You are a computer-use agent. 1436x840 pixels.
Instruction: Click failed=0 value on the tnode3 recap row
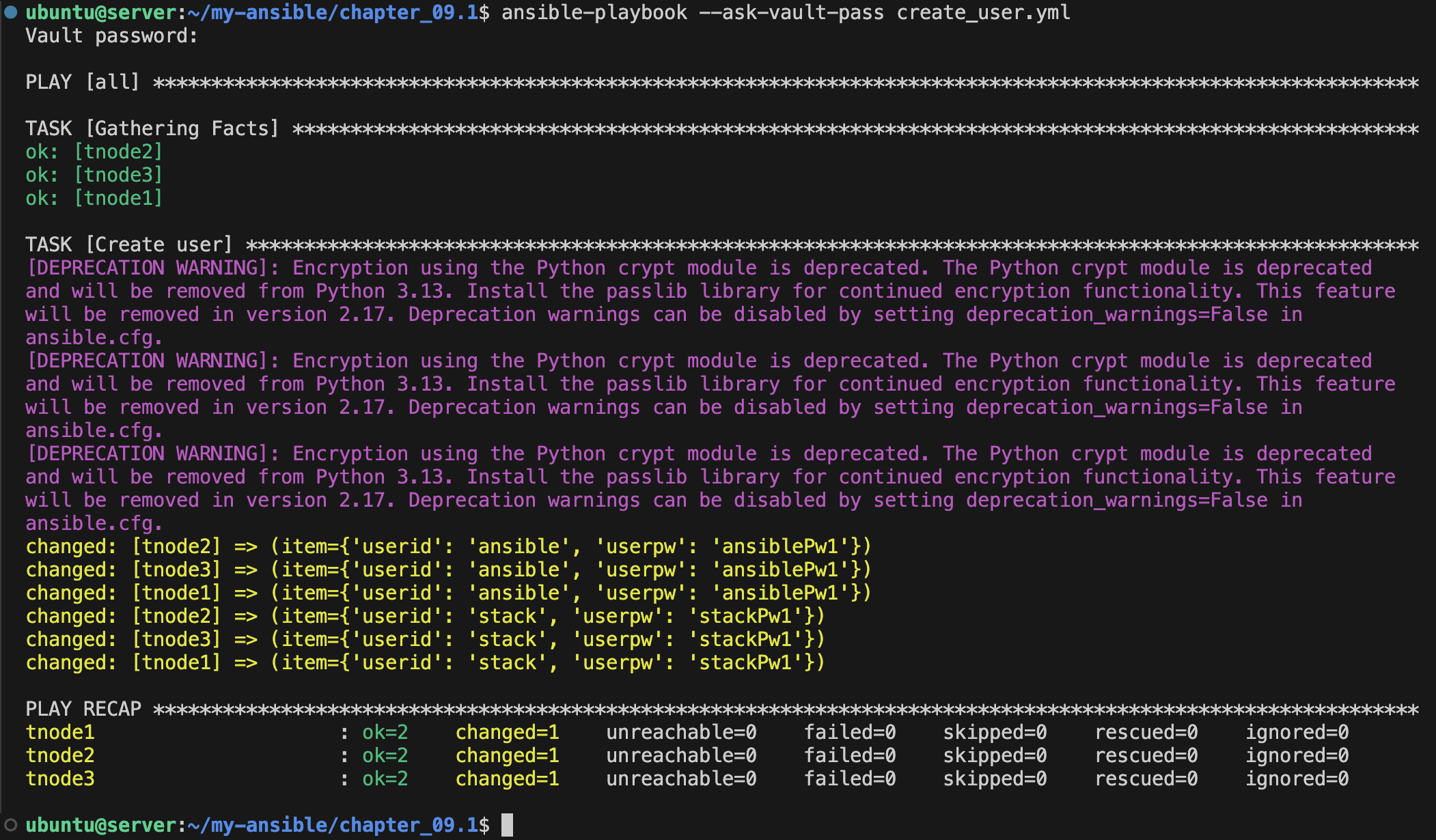[x=849, y=779]
